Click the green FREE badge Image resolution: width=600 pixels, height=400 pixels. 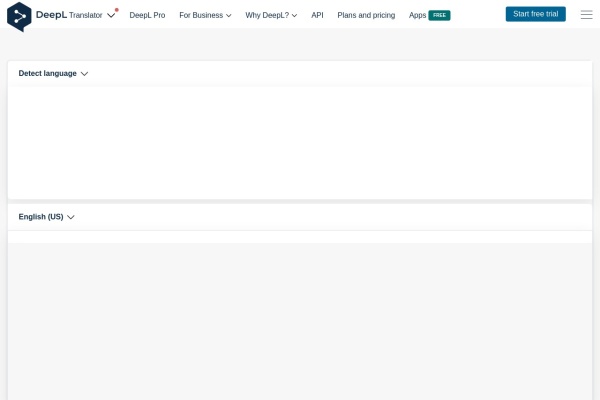(439, 16)
